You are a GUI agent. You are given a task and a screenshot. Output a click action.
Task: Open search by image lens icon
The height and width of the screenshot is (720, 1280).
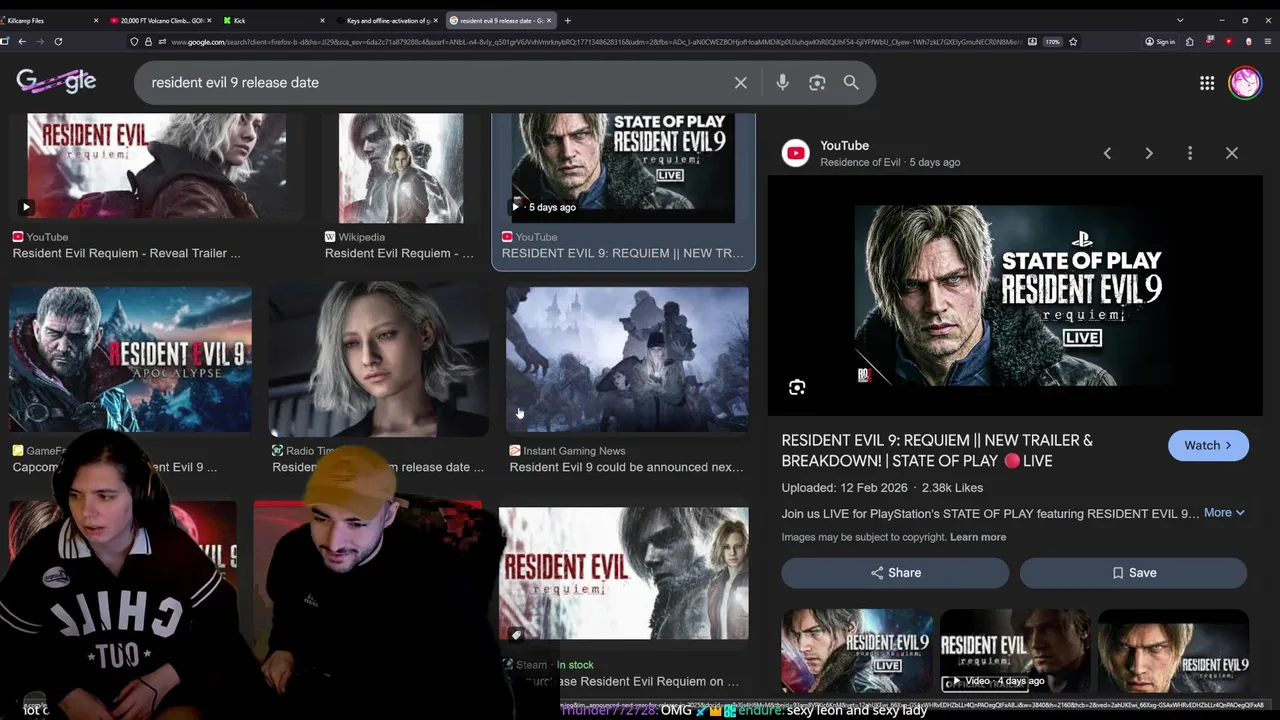click(x=817, y=83)
